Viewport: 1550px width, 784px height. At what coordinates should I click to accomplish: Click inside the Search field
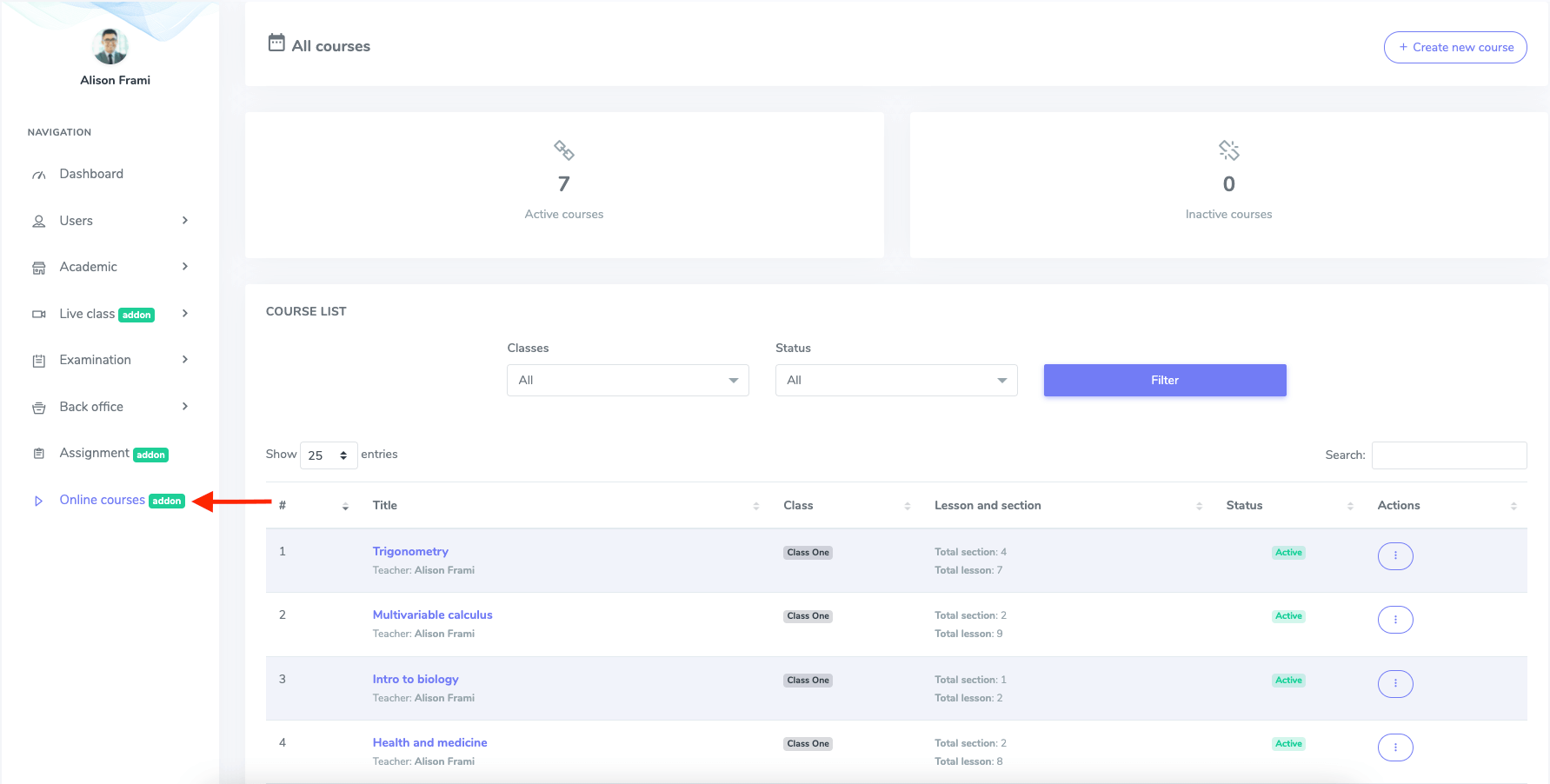pyautogui.click(x=1448, y=455)
